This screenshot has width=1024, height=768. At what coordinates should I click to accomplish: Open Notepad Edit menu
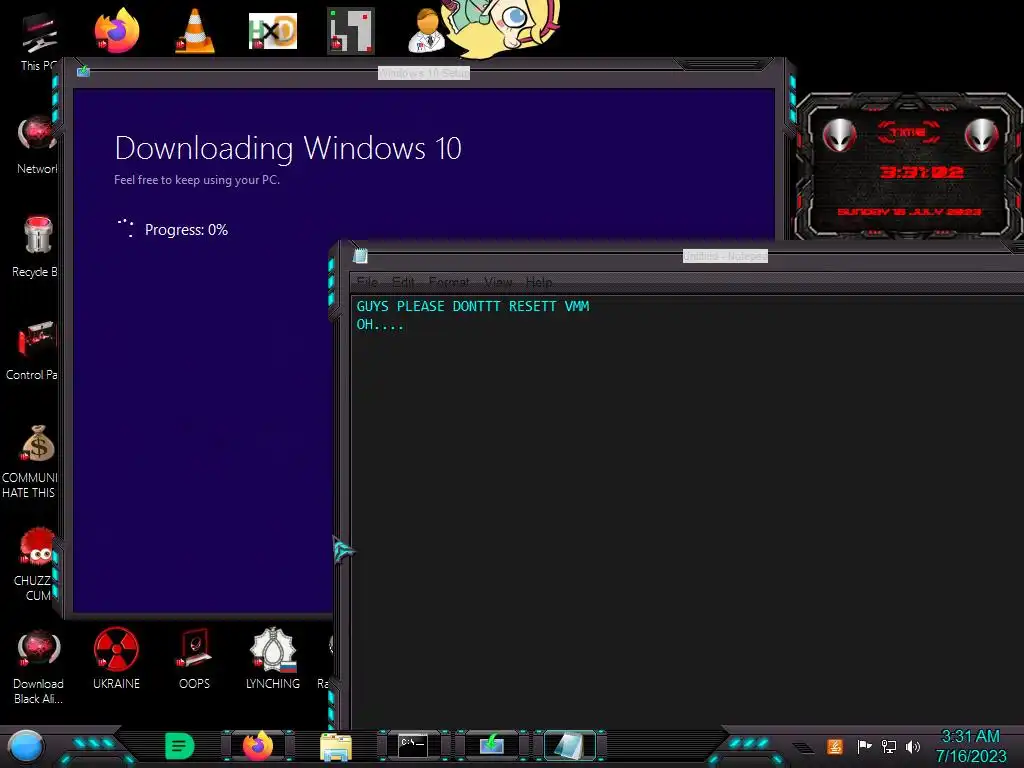[x=403, y=282]
